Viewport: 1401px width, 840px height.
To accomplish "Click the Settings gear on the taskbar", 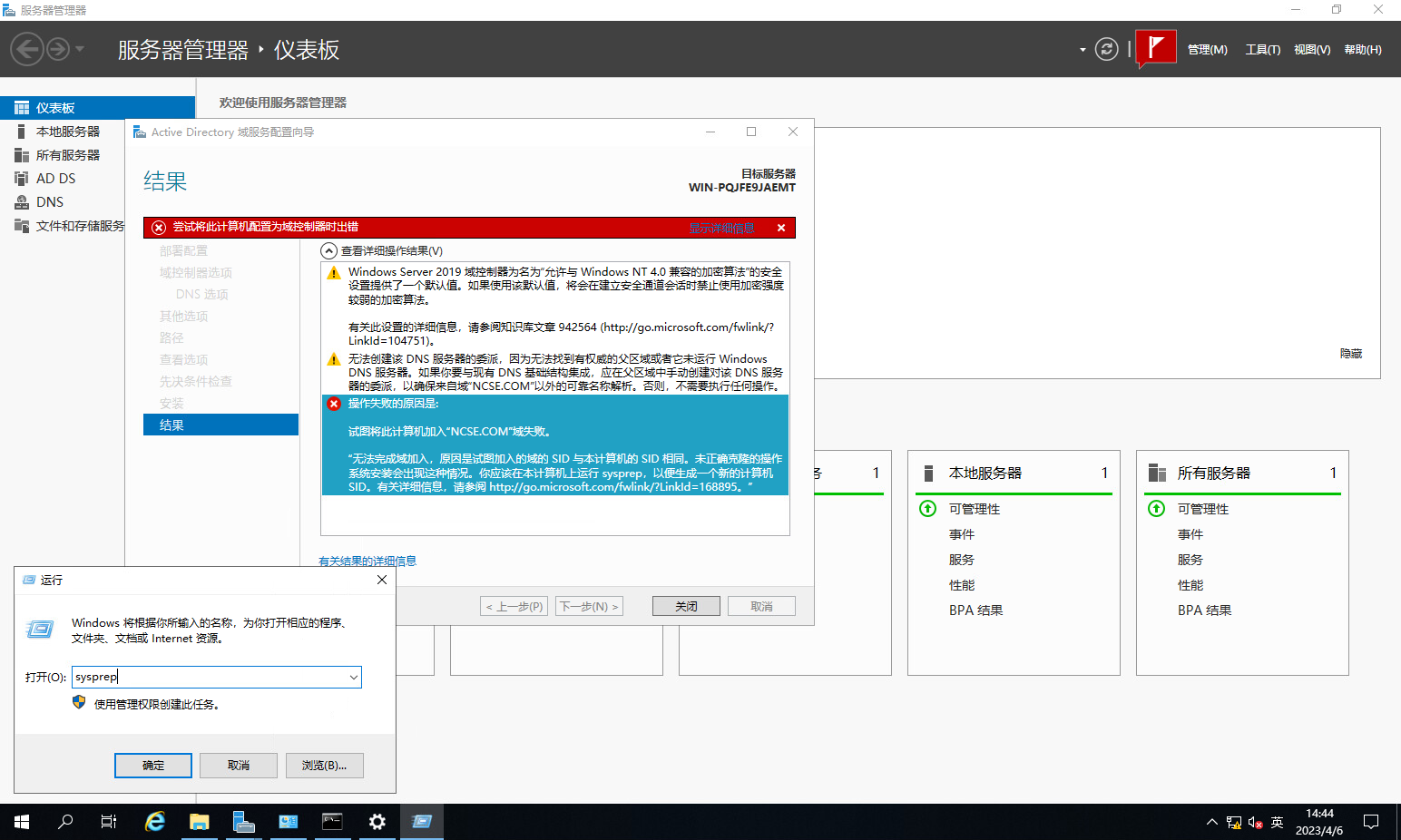I will coord(377,822).
